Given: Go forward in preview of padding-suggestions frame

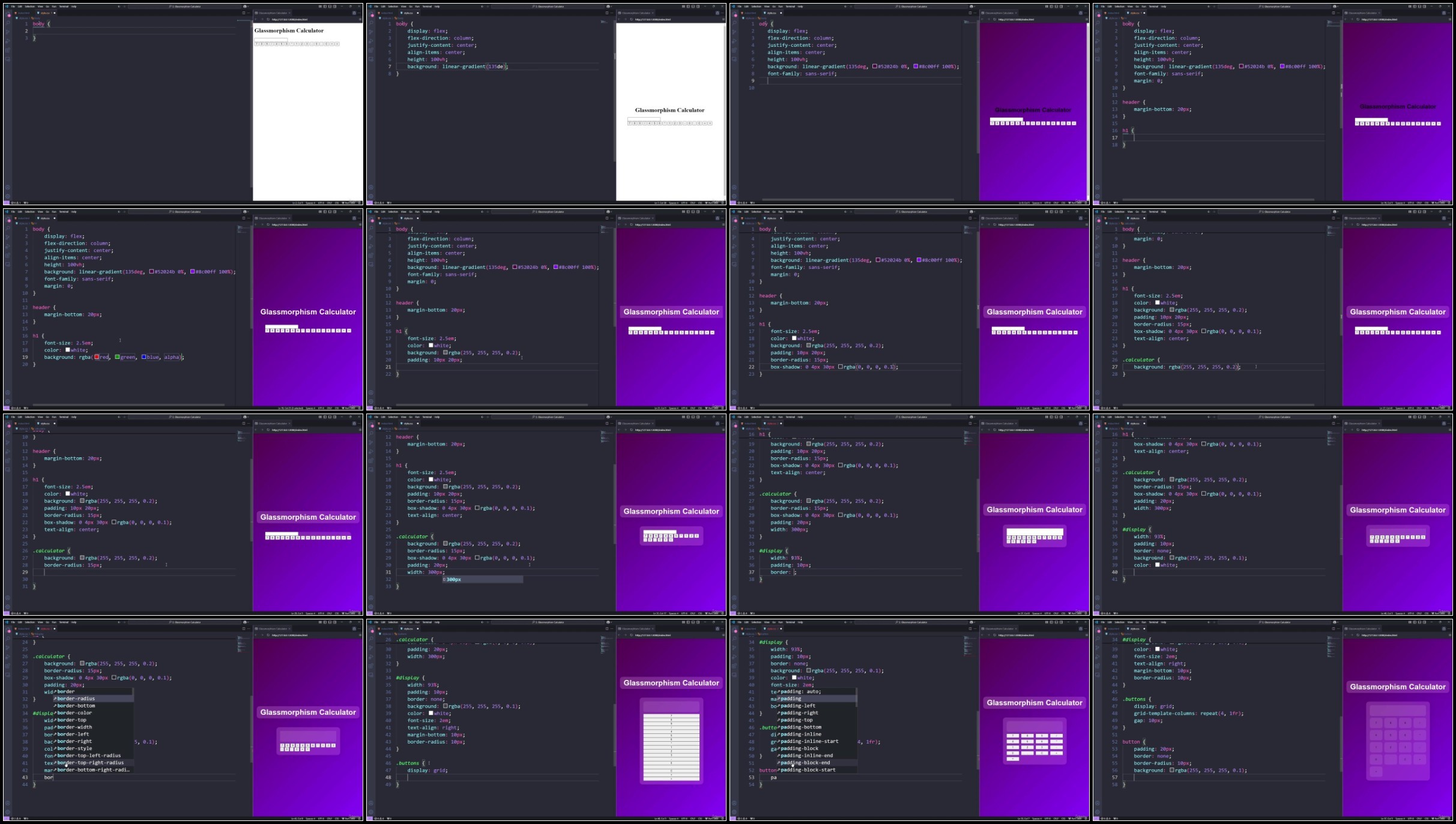Looking at the screenshot, I should coord(989,634).
